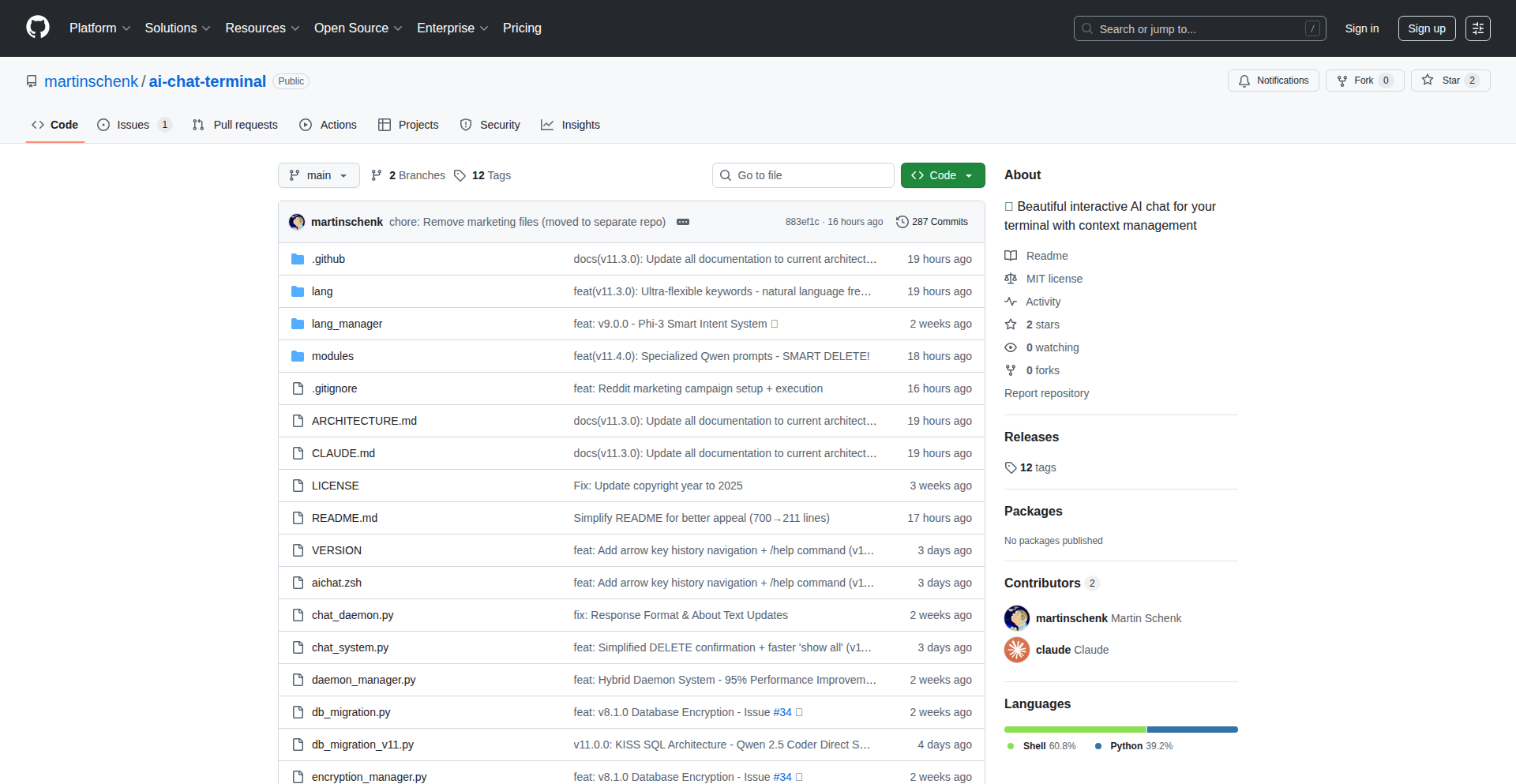The height and width of the screenshot is (784, 1516).
Task: Select the Code tab
Action: pyautogui.click(x=55, y=125)
